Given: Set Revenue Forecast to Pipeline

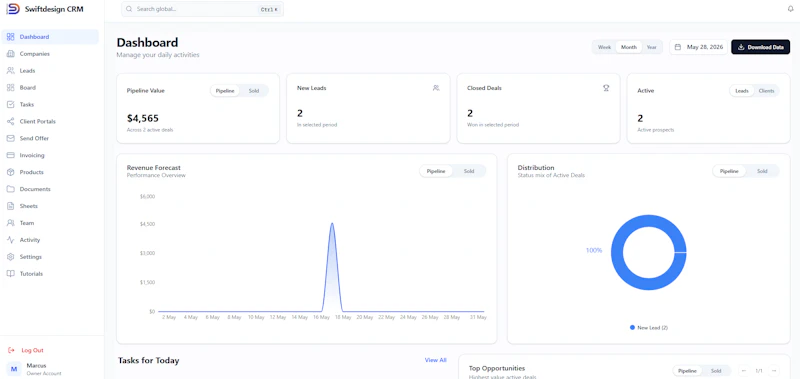Looking at the screenshot, I should [x=436, y=171].
